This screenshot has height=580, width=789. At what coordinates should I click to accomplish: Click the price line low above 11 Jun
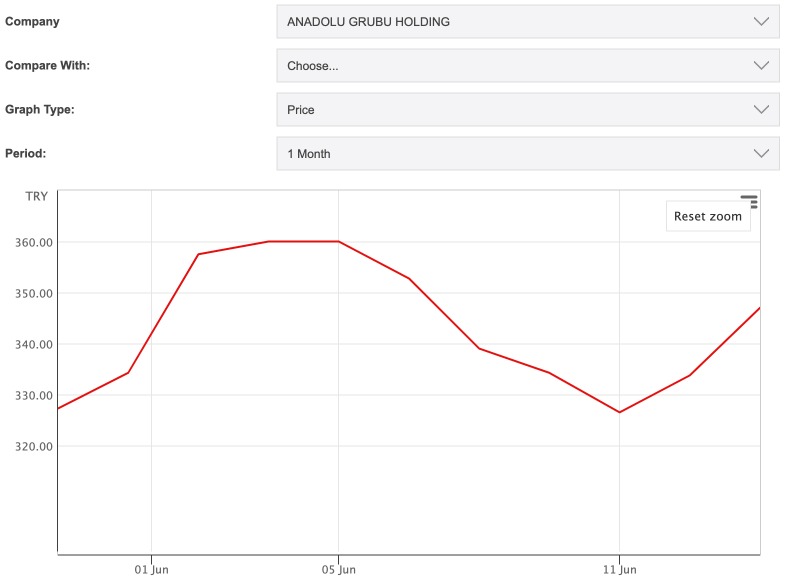click(x=620, y=412)
